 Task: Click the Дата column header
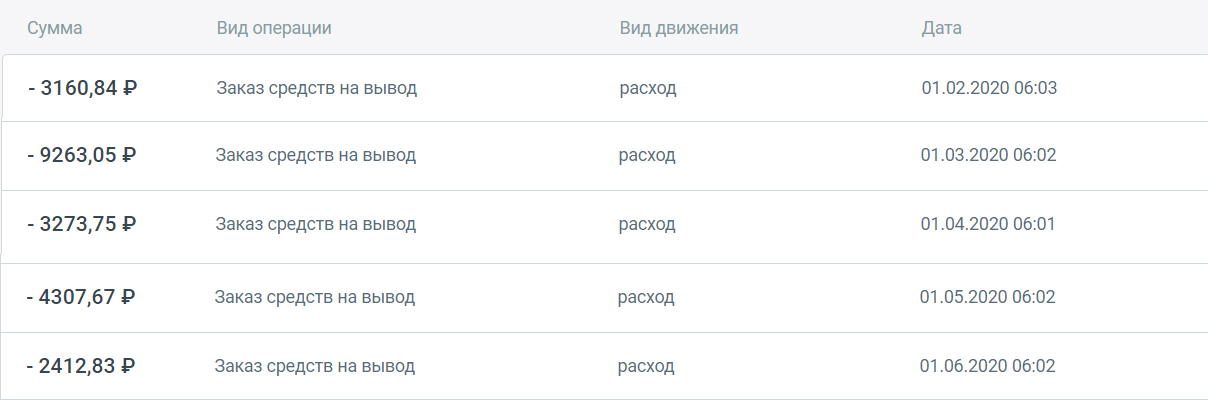[x=941, y=28]
